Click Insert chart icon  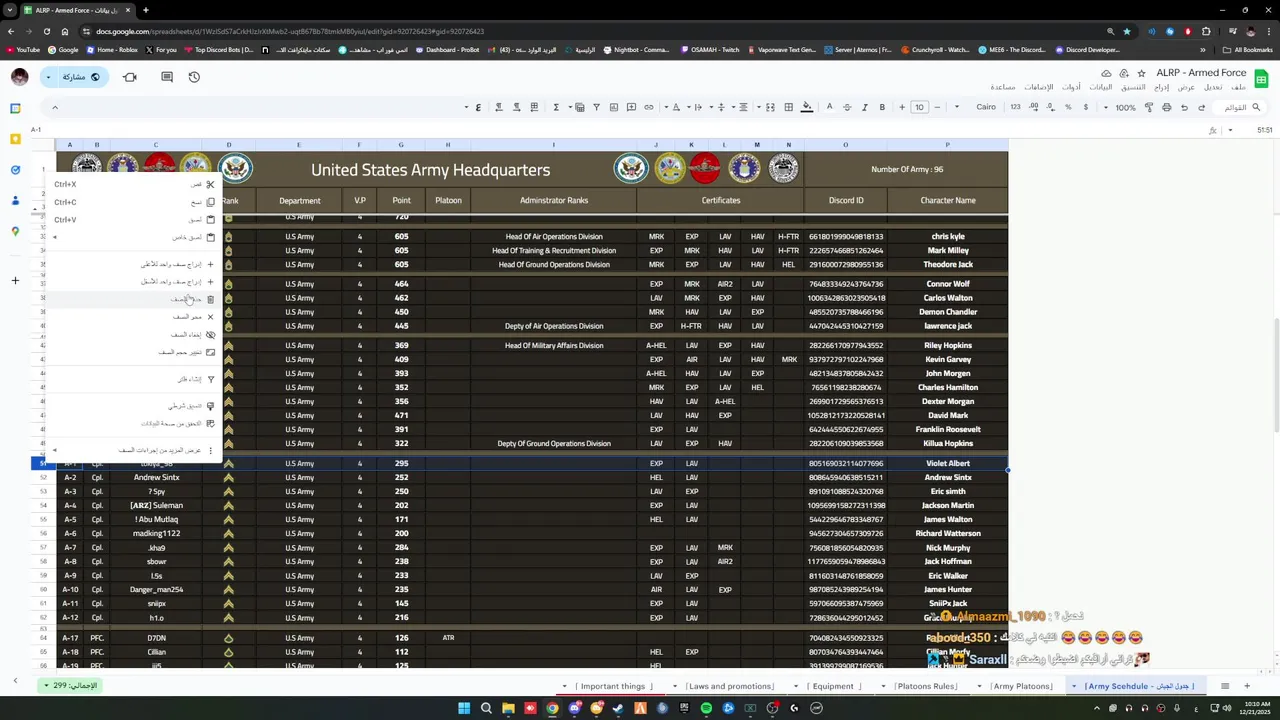pos(614,107)
